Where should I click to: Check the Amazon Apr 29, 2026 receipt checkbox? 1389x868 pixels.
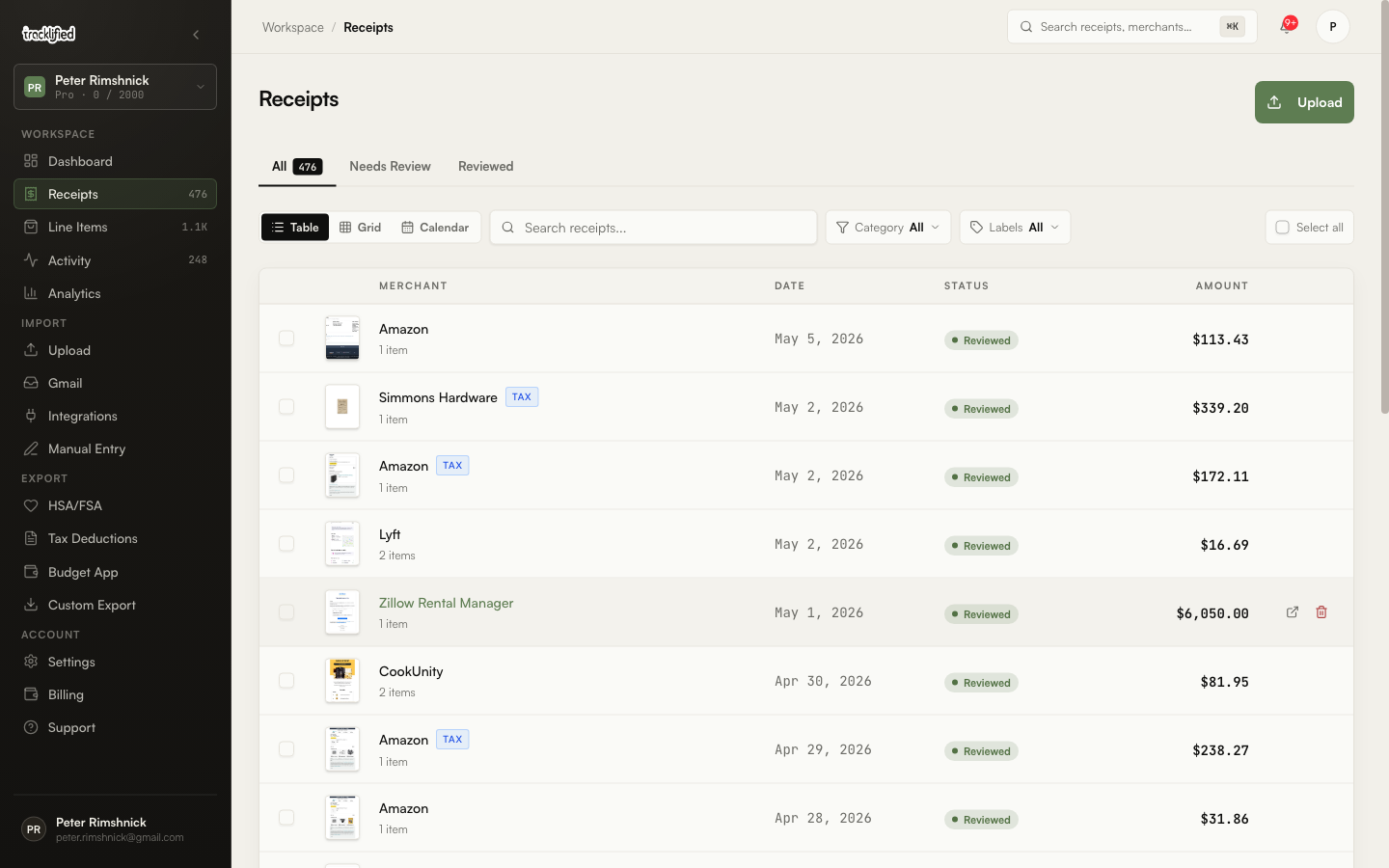[286, 749]
